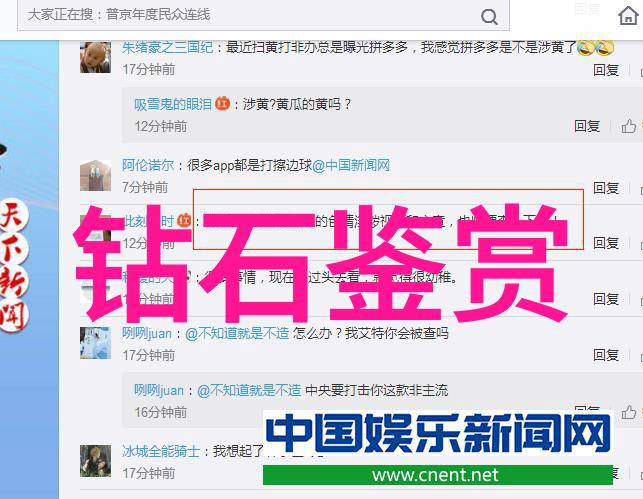Open avatar of 冰城全能骑士
This screenshot has height=499, width=643.
point(95,461)
